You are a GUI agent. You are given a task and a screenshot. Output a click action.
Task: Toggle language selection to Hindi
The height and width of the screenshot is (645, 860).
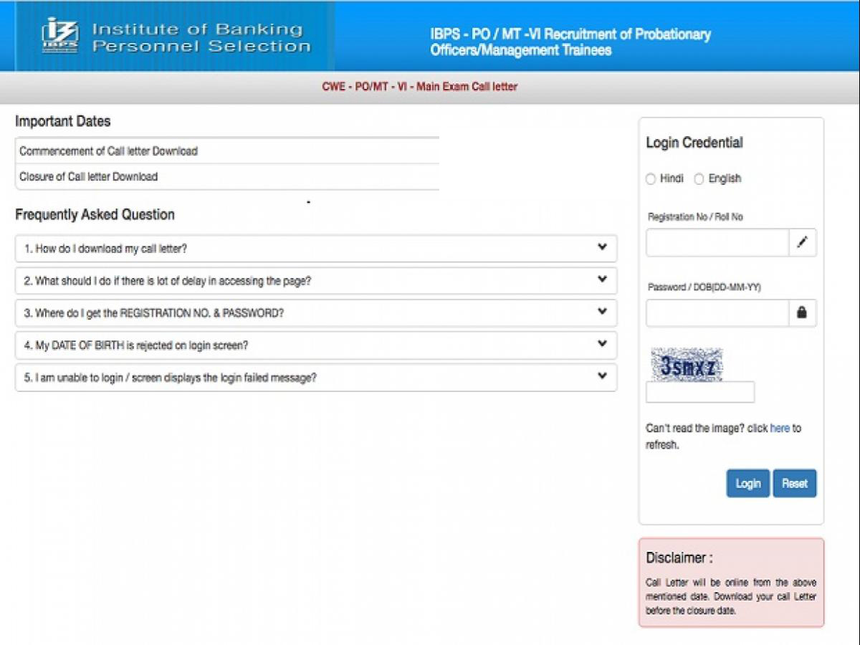650,178
